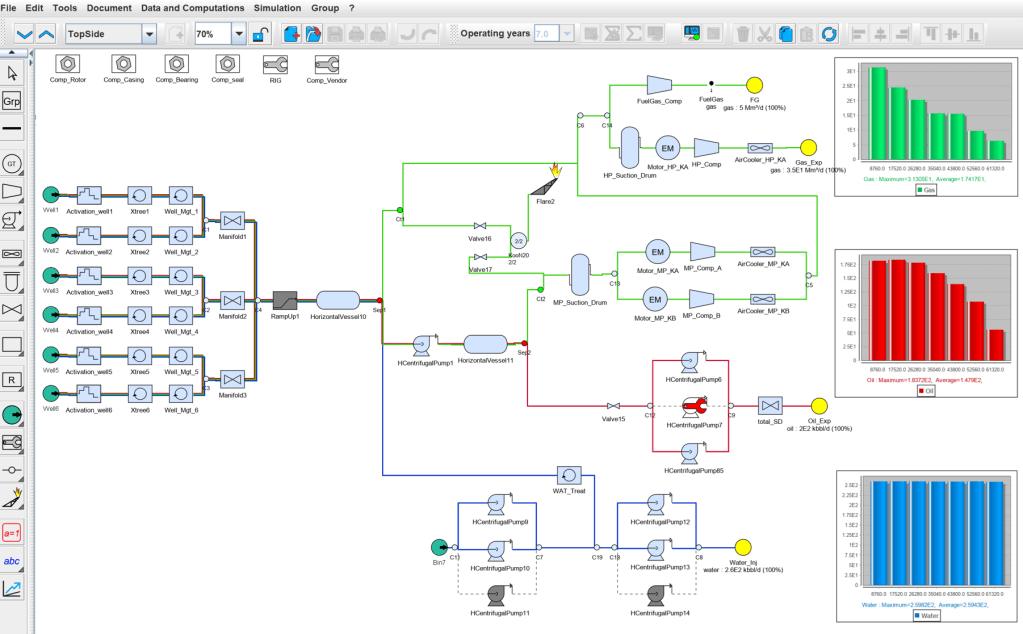Image resolution: width=1023 pixels, height=634 pixels.
Task: Expand the gas turbine GT palette submenu
Action: 13,163
